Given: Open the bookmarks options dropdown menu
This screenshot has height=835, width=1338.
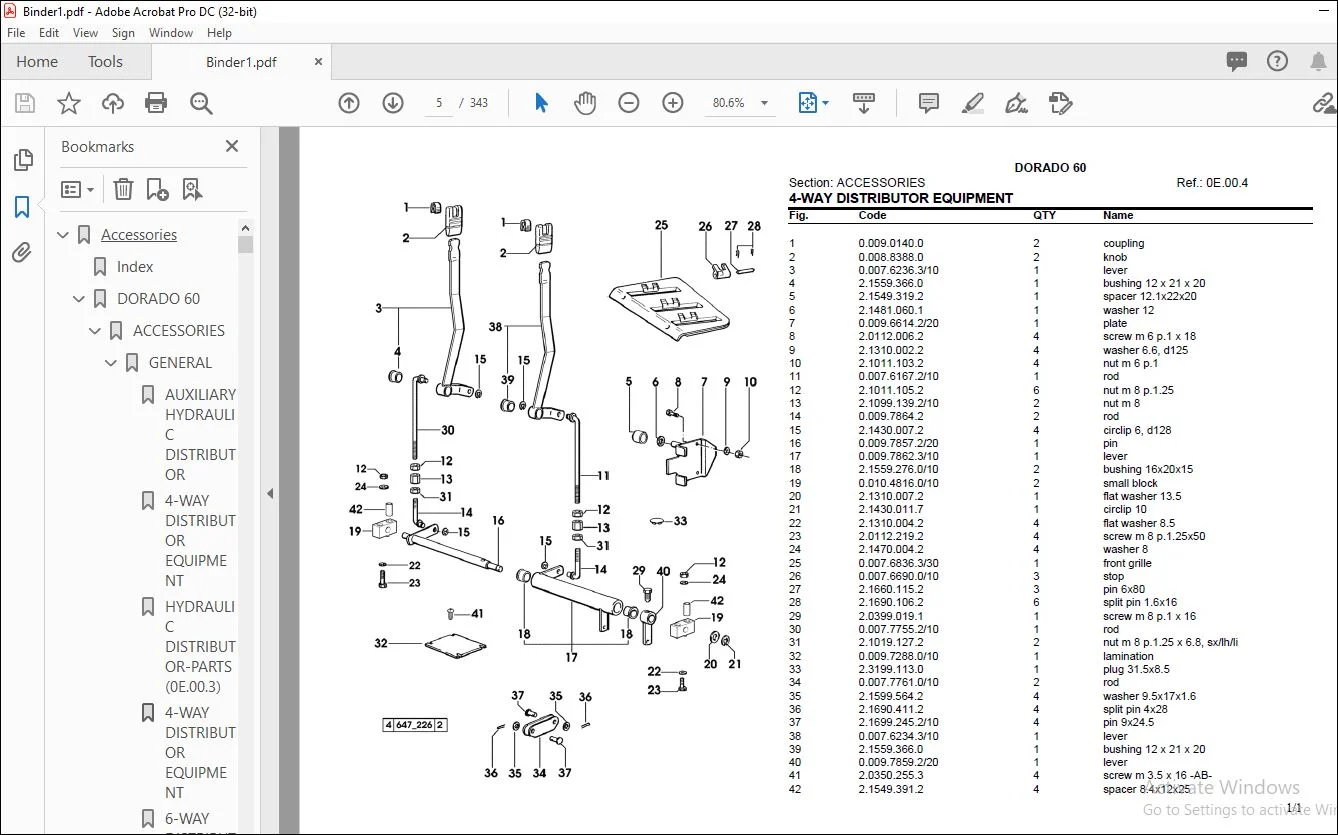Looking at the screenshot, I should [78, 189].
